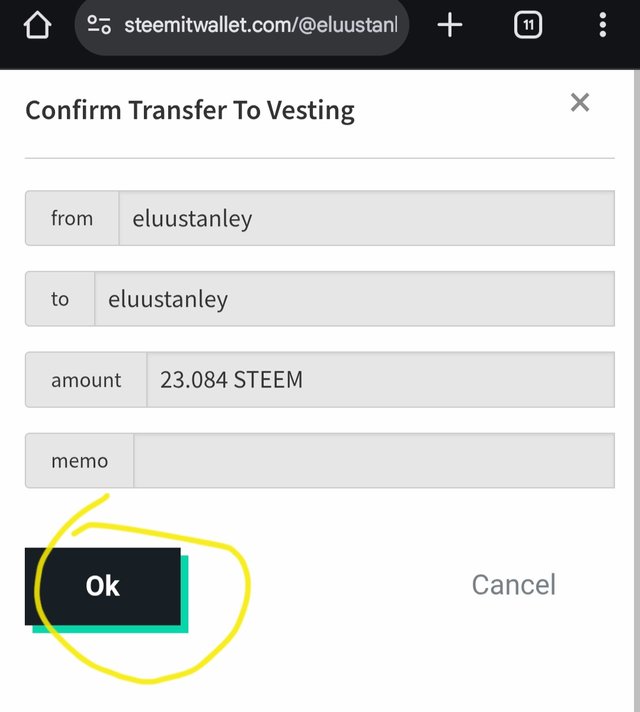This screenshot has width=640, height=712.
Task: Click the from field showing eluustanley
Action: pyautogui.click(x=367, y=218)
